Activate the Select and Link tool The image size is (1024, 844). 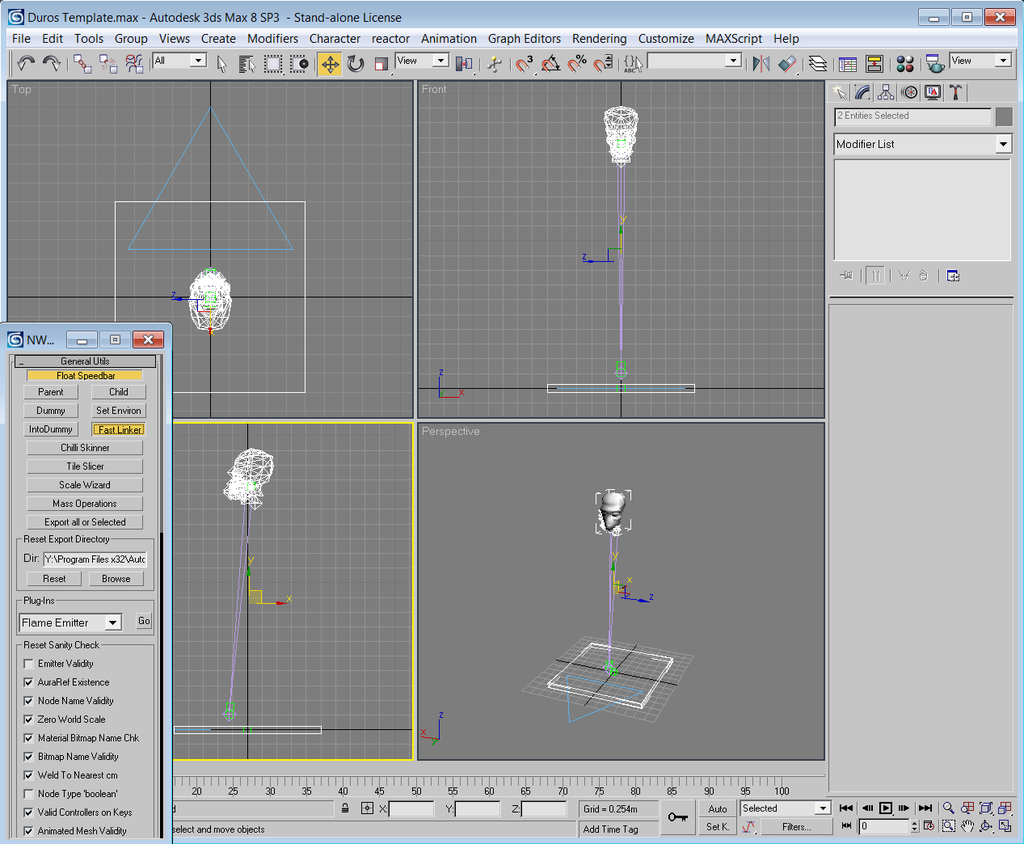pos(82,63)
